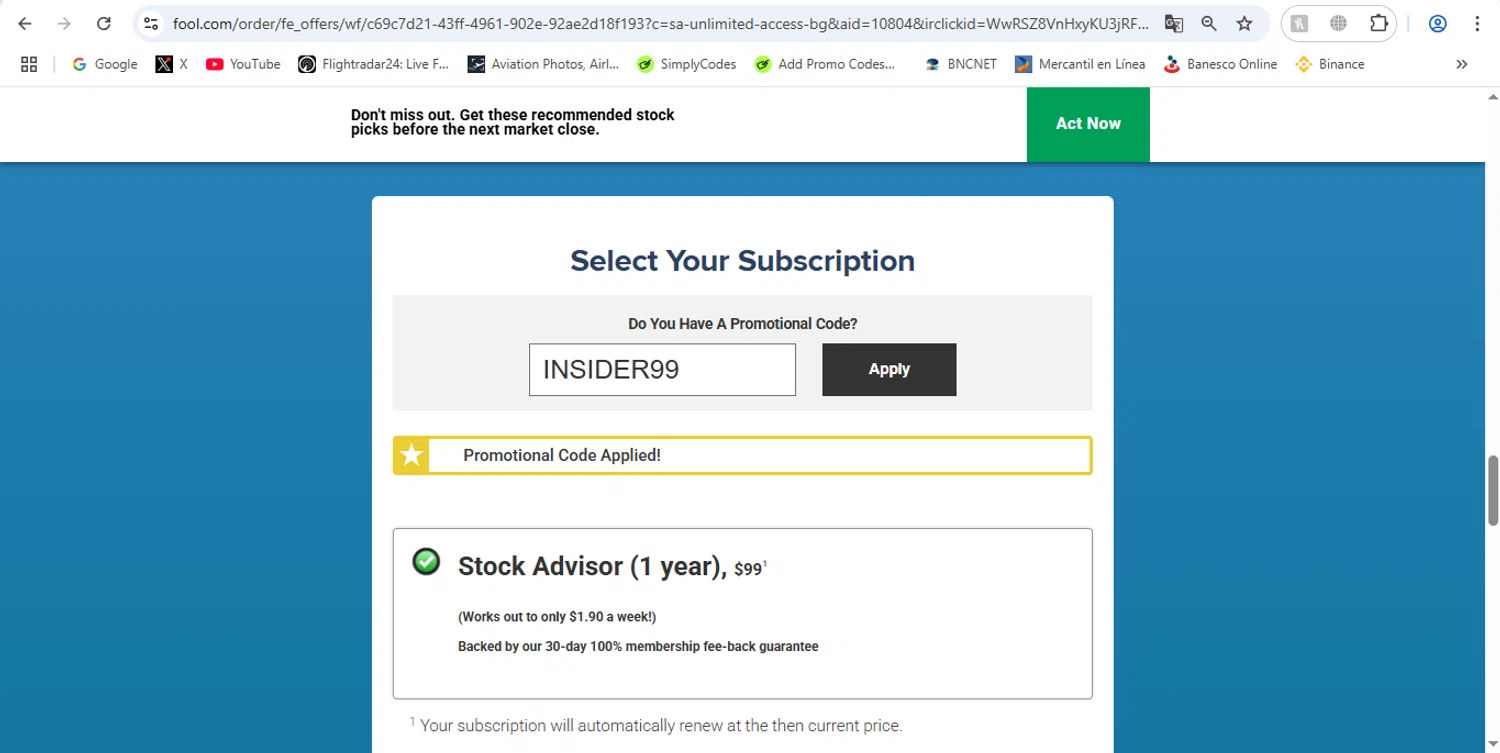1500x753 pixels.
Task: Click the green Act Now button
Action: coord(1088,124)
